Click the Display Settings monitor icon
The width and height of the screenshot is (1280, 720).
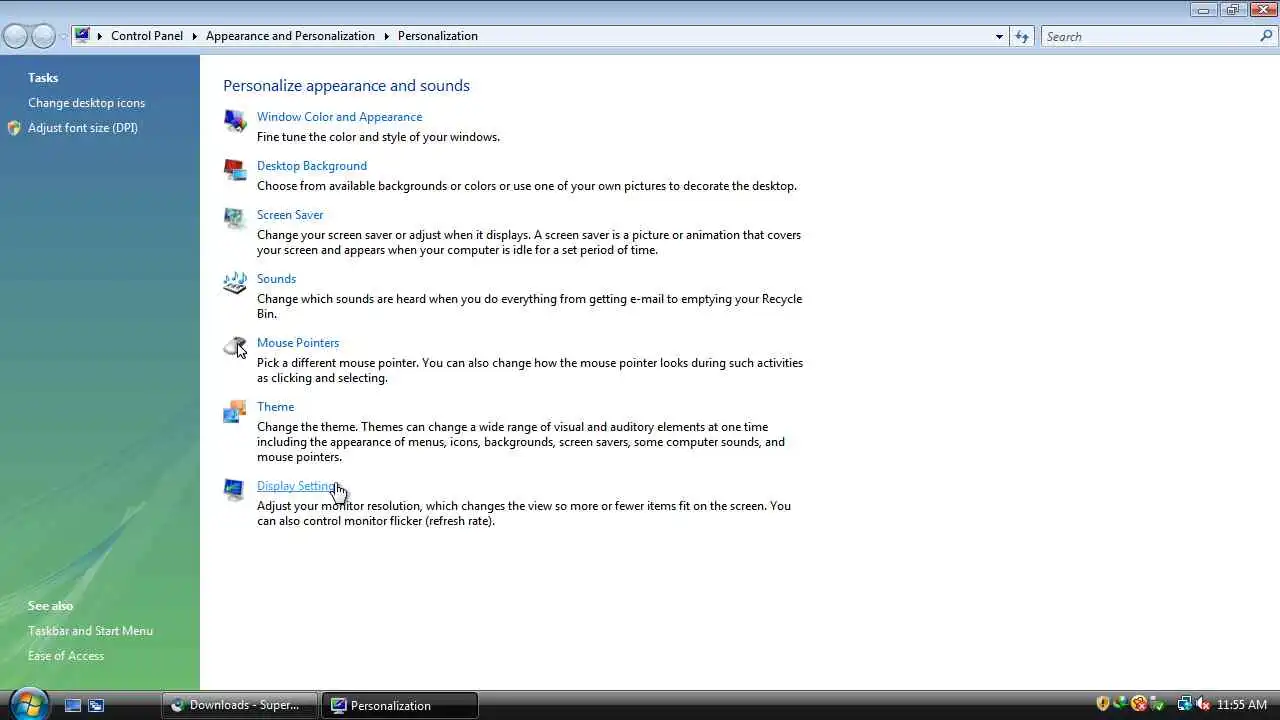[235, 490]
